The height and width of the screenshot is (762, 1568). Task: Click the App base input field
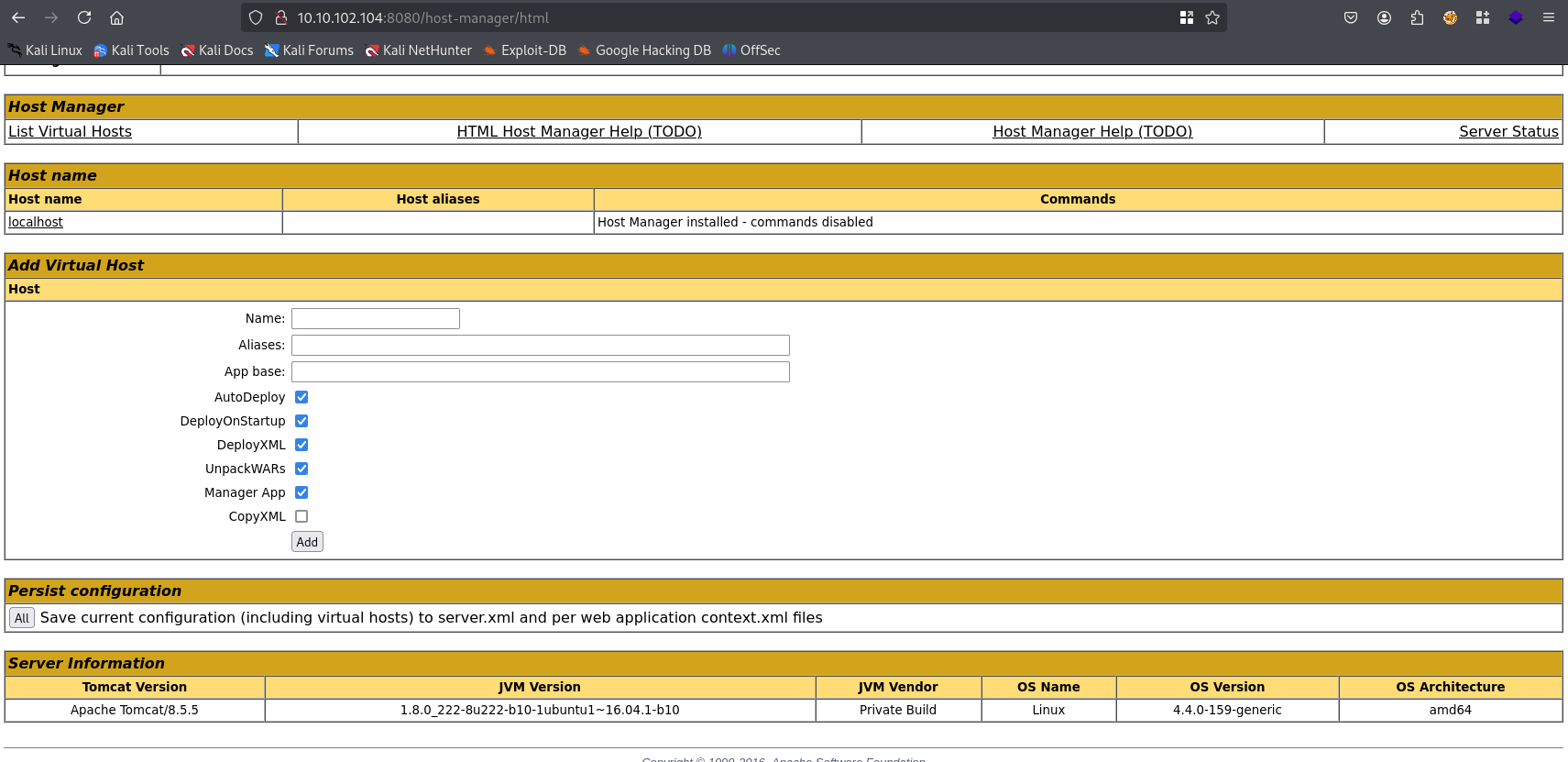click(541, 371)
